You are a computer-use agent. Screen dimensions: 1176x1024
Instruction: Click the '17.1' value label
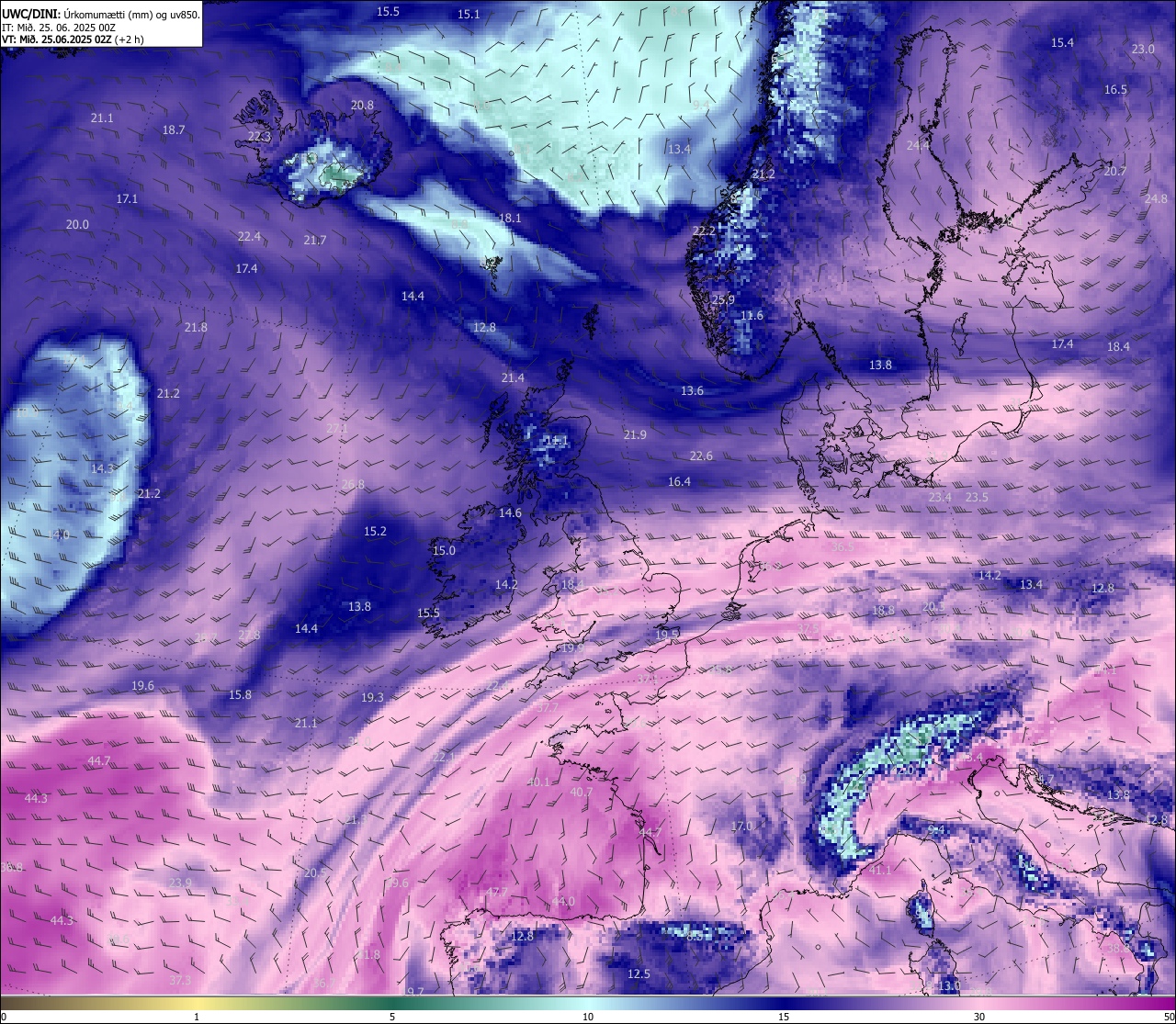coord(127,198)
